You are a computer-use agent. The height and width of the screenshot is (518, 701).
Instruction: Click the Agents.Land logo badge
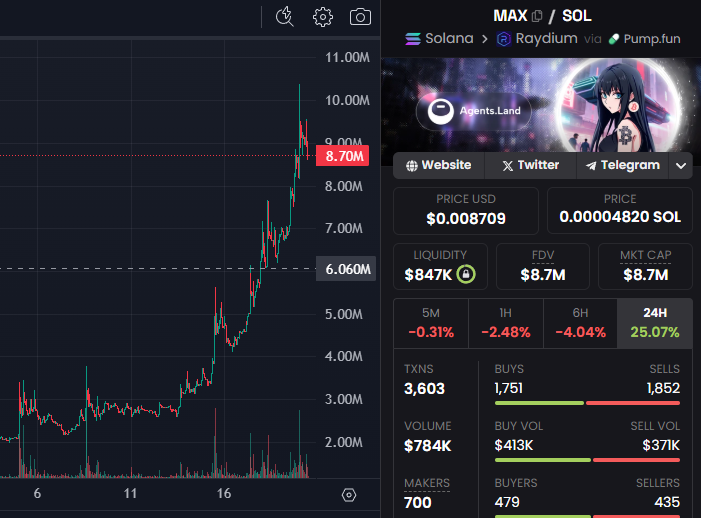tap(474, 111)
